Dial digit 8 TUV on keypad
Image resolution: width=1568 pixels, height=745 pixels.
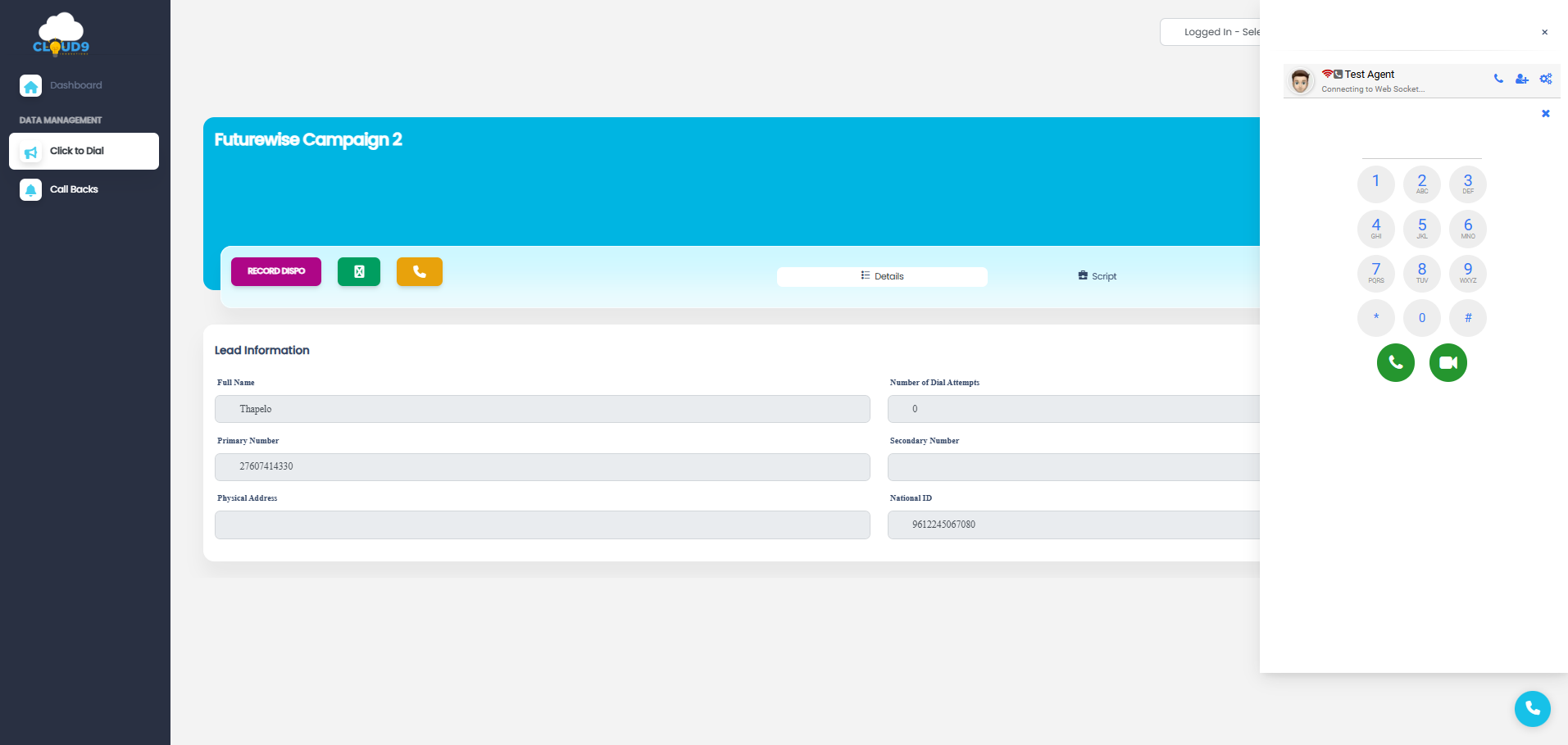(1422, 273)
